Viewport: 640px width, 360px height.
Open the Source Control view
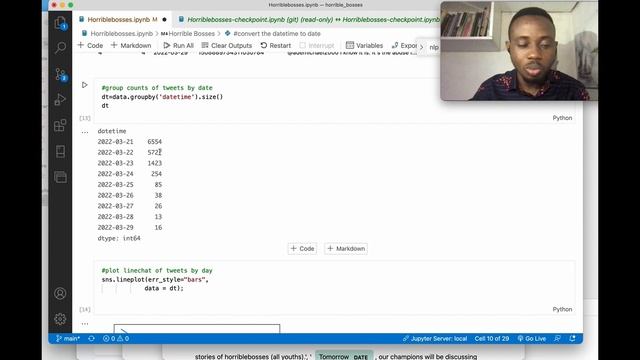[x=60, y=74]
